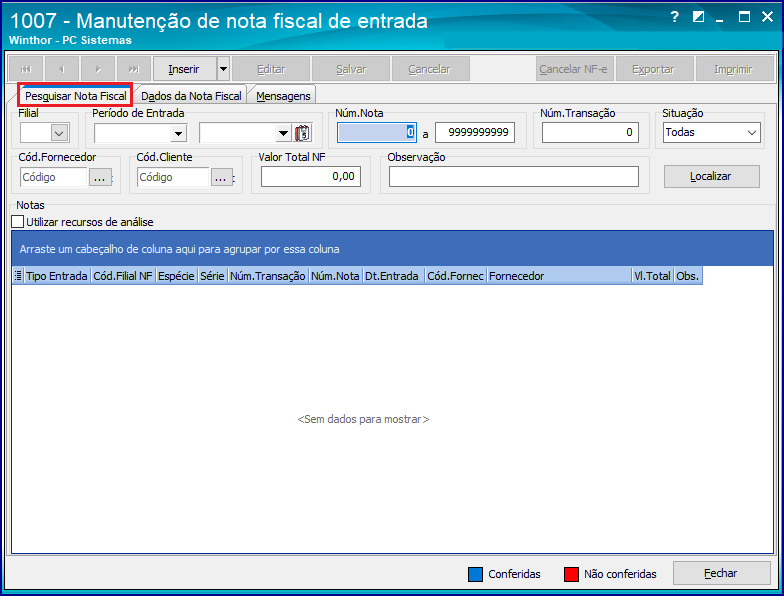This screenshot has height=596, width=784.
Task: Sort by Núm.Transação column header
Action: click(268, 276)
